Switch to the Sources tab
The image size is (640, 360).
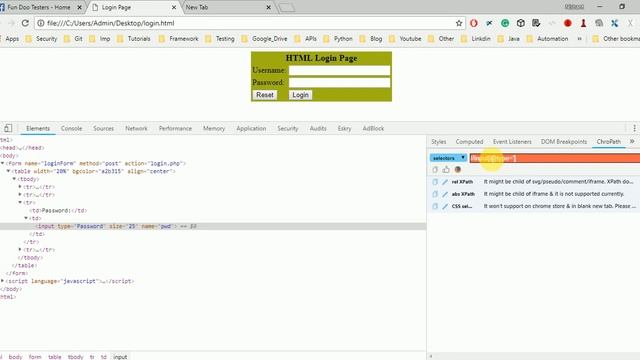coord(103,128)
